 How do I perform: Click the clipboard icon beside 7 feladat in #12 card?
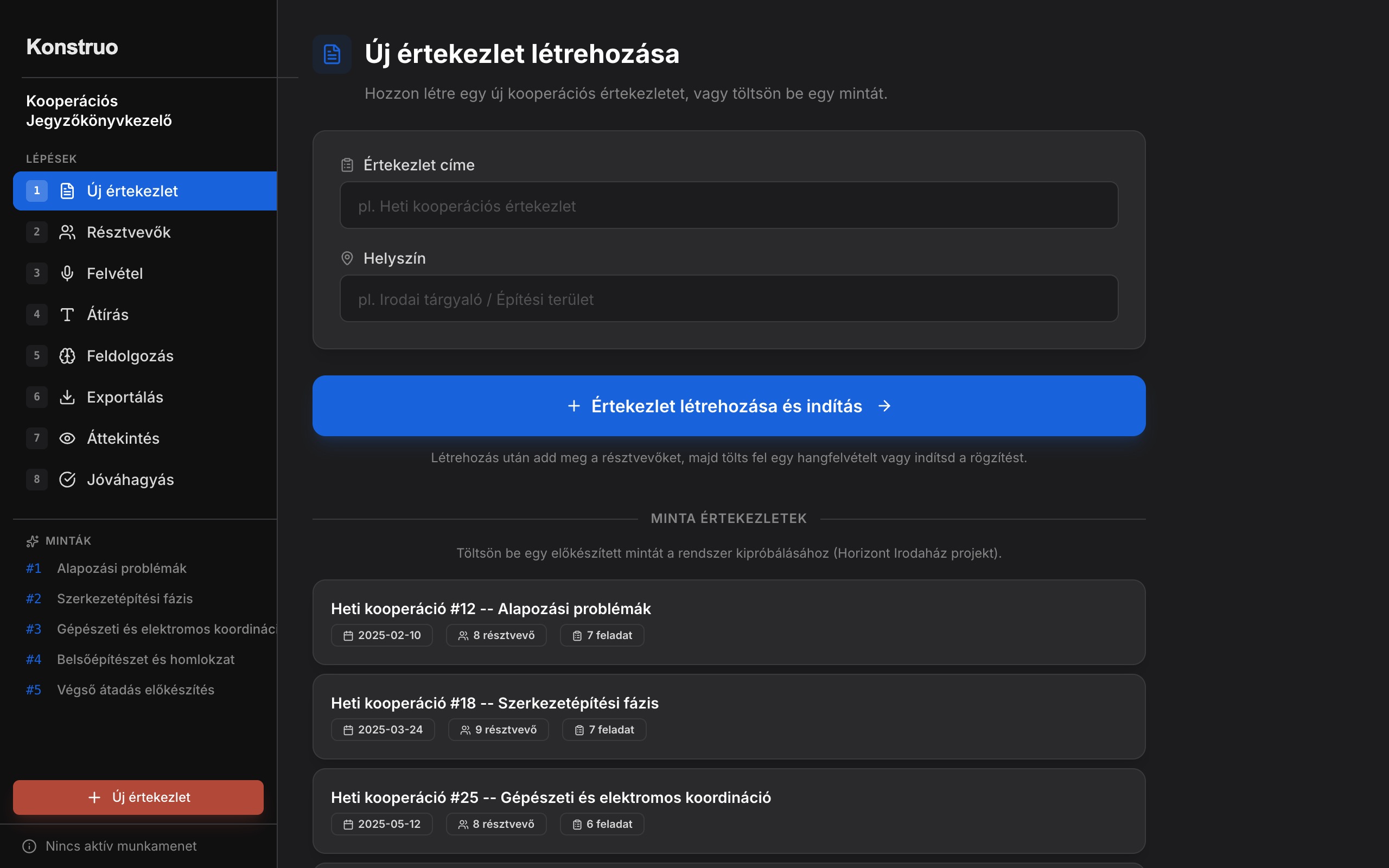pos(577,636)
